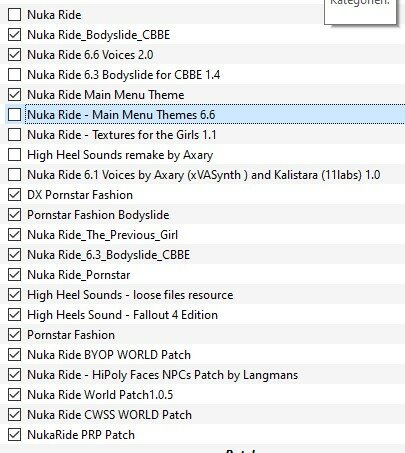Image resolution: width=405 pixels, height=453 pixels.
Task: Uncheck NukaRide PRP Patch
Action: (x=14, y=435)
